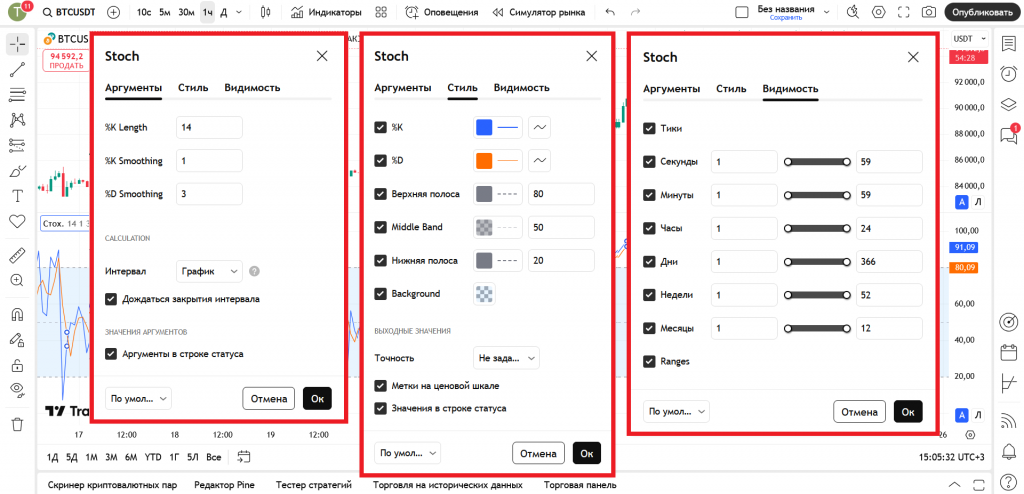Open the patterns drawing tools

pyautogui.click(x=18, y=120)
